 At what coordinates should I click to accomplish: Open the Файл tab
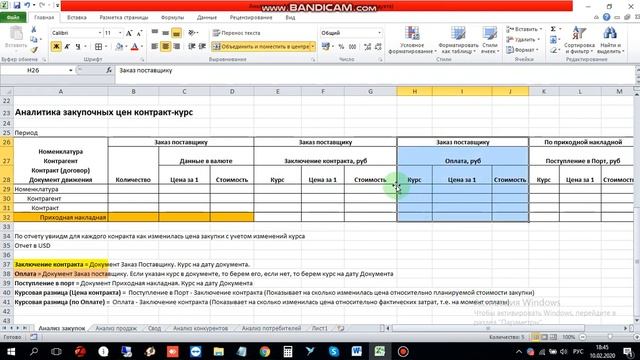13,18
